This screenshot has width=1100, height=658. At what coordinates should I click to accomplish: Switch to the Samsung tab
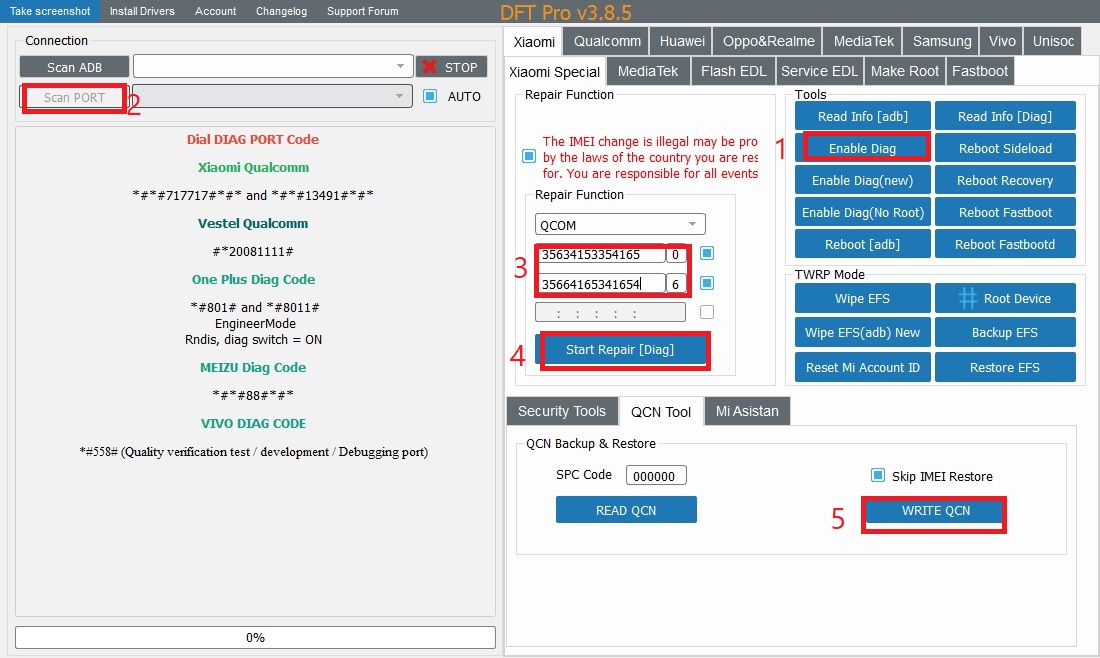[x=941, y=41]
